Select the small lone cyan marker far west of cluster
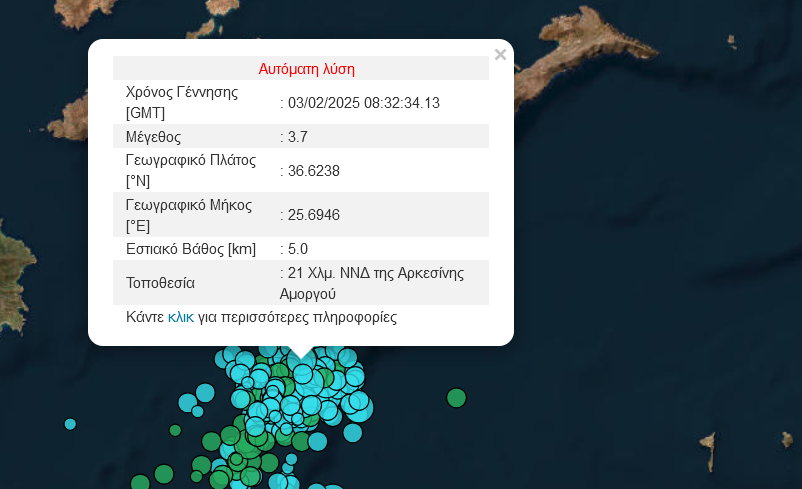This screenshot has height=489, width=802. [70, 424]
